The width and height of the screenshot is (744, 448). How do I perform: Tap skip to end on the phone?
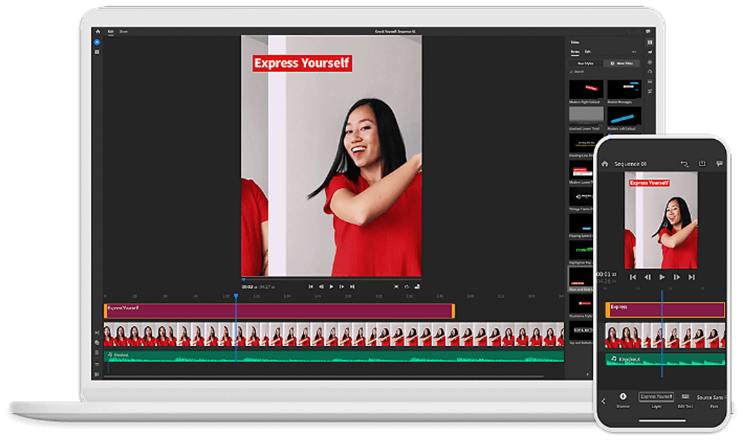tap(692, 277)
